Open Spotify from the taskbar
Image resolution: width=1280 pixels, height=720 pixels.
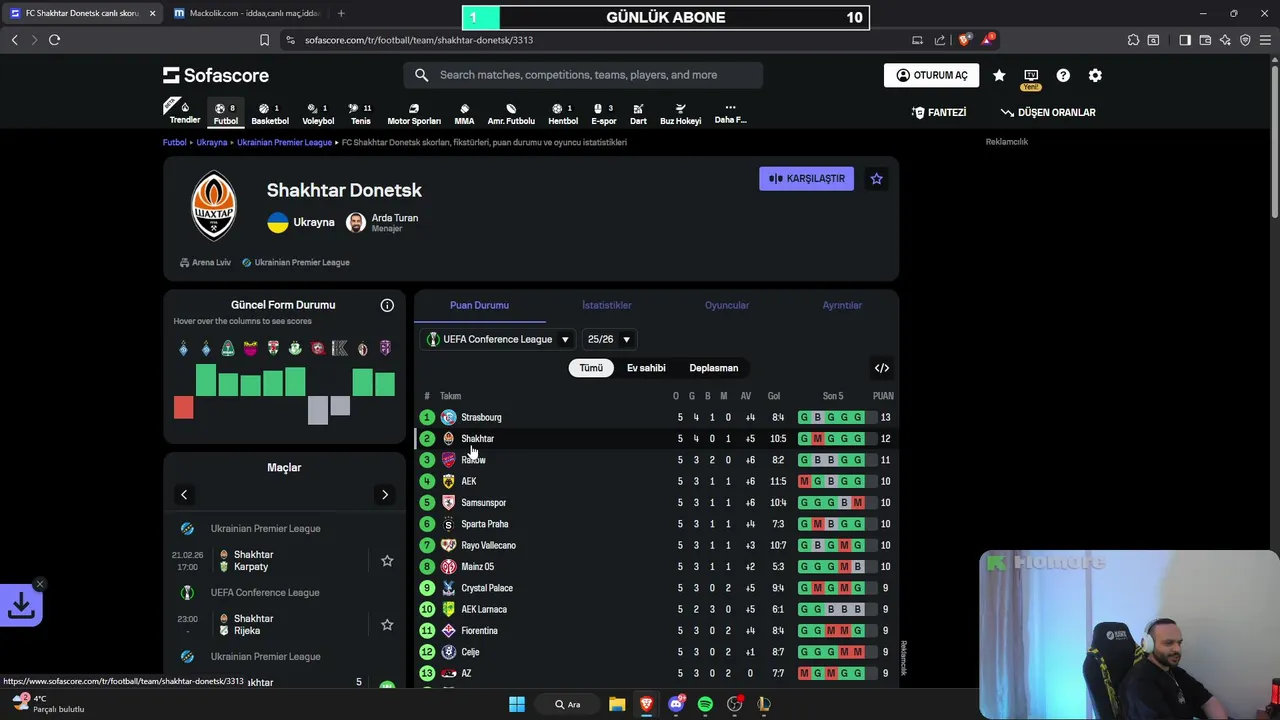click(x=705, y=704)
